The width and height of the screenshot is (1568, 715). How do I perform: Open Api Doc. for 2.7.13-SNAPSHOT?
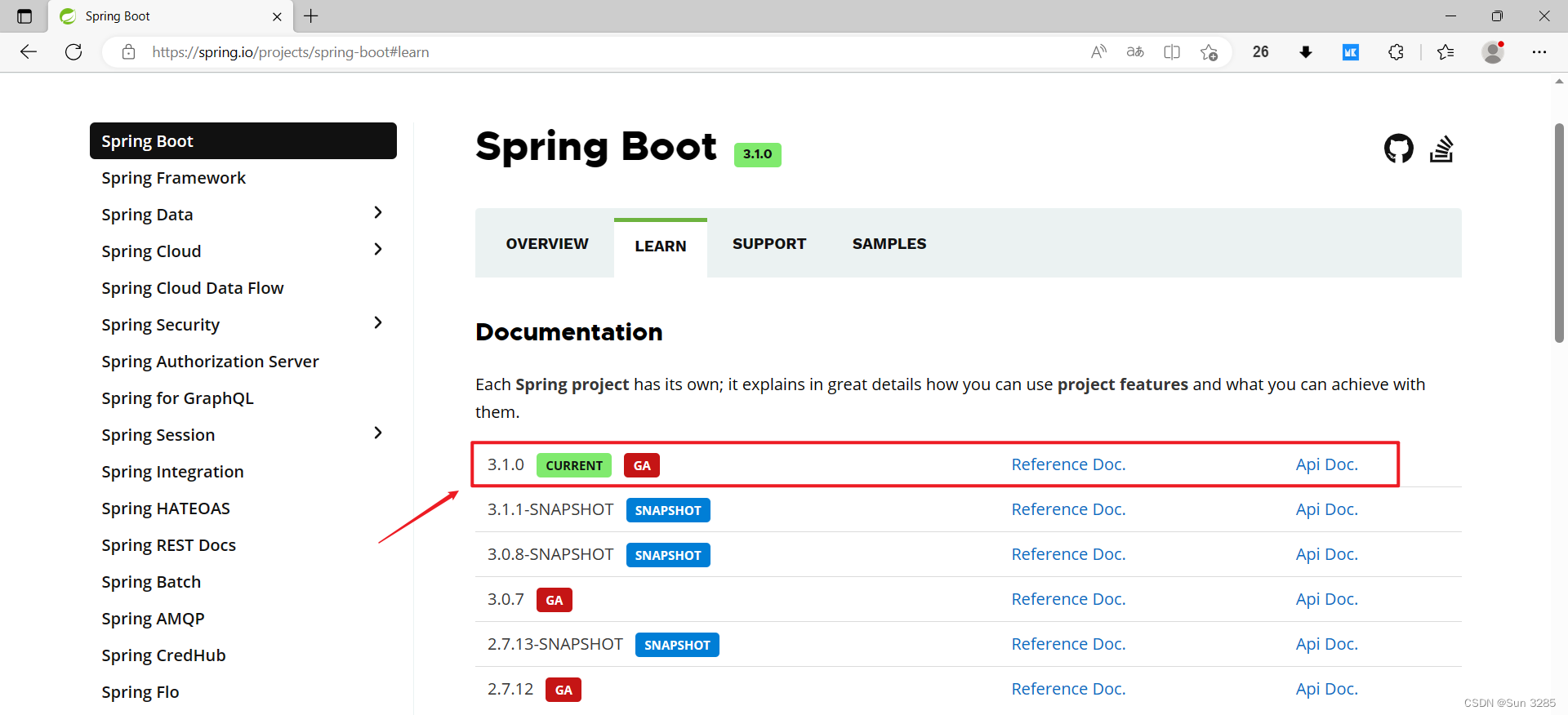coord(1326,644)
